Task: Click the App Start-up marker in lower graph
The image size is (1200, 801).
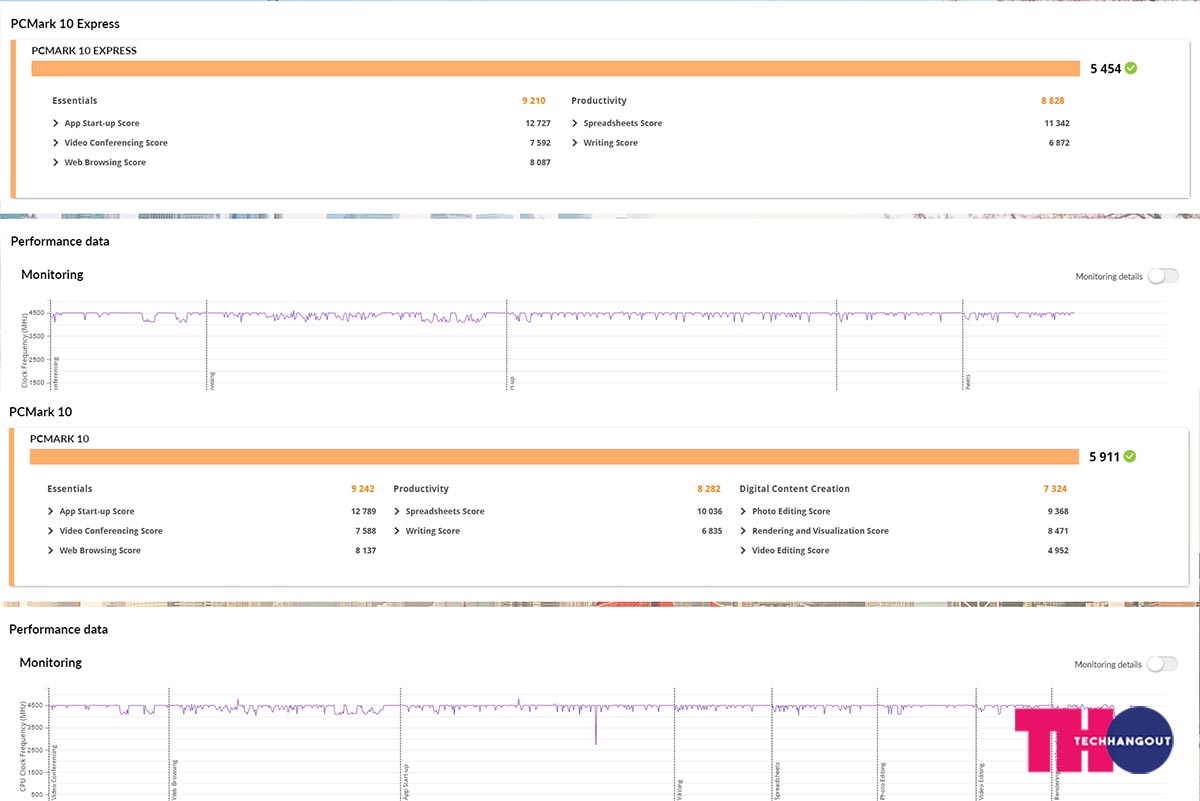Action: coord(408,783)
